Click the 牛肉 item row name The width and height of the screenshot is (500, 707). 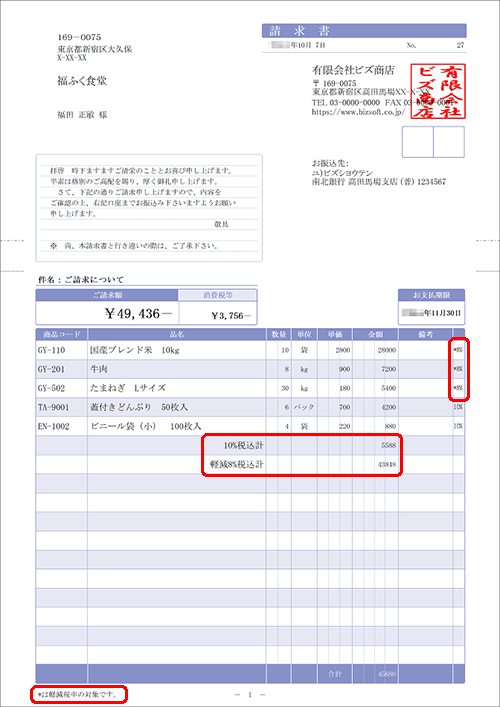(x=99, y=369)
